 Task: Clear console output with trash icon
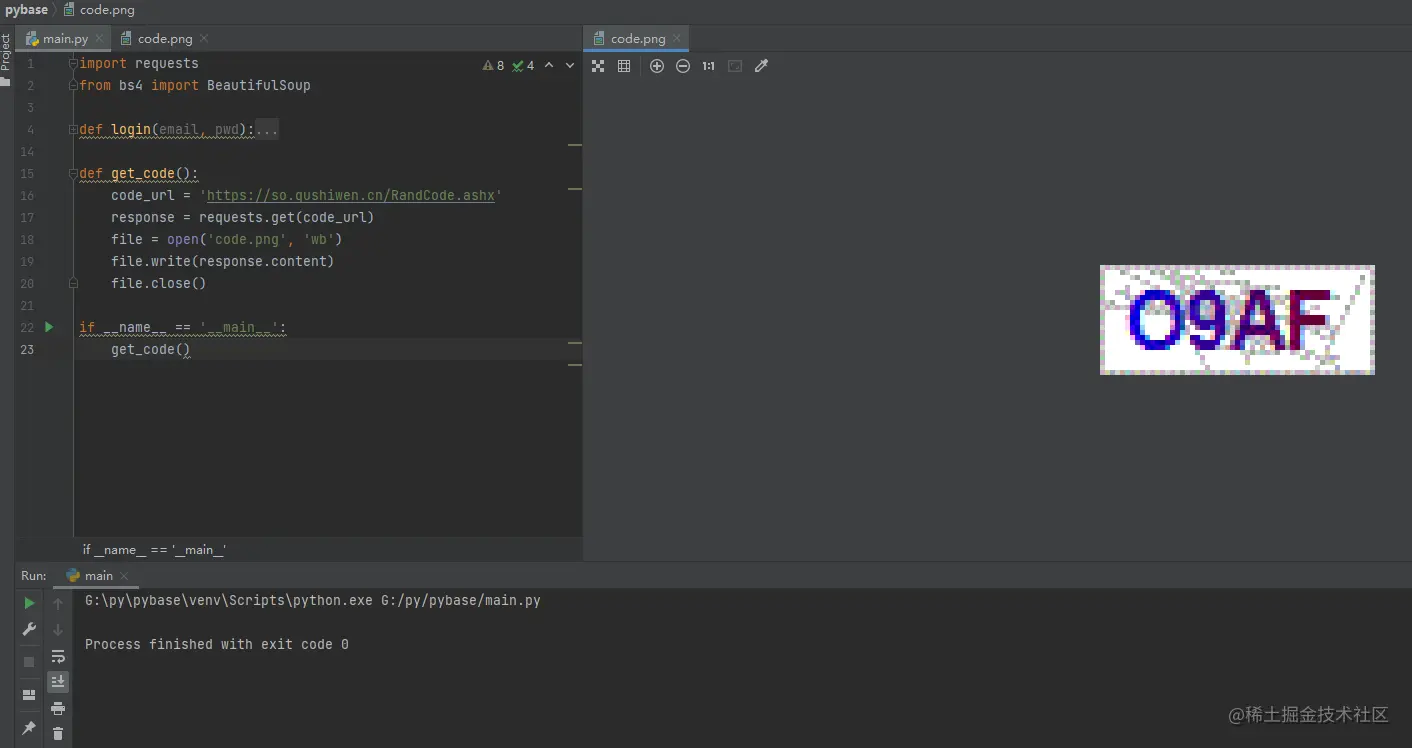pos(58,734)
